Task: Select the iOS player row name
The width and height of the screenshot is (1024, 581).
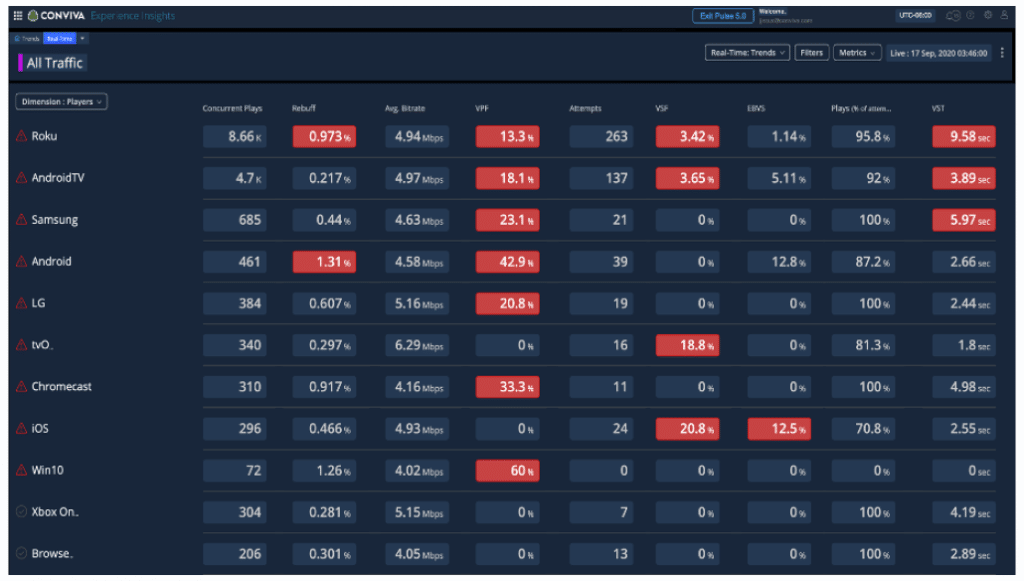Action: (40, 428)
